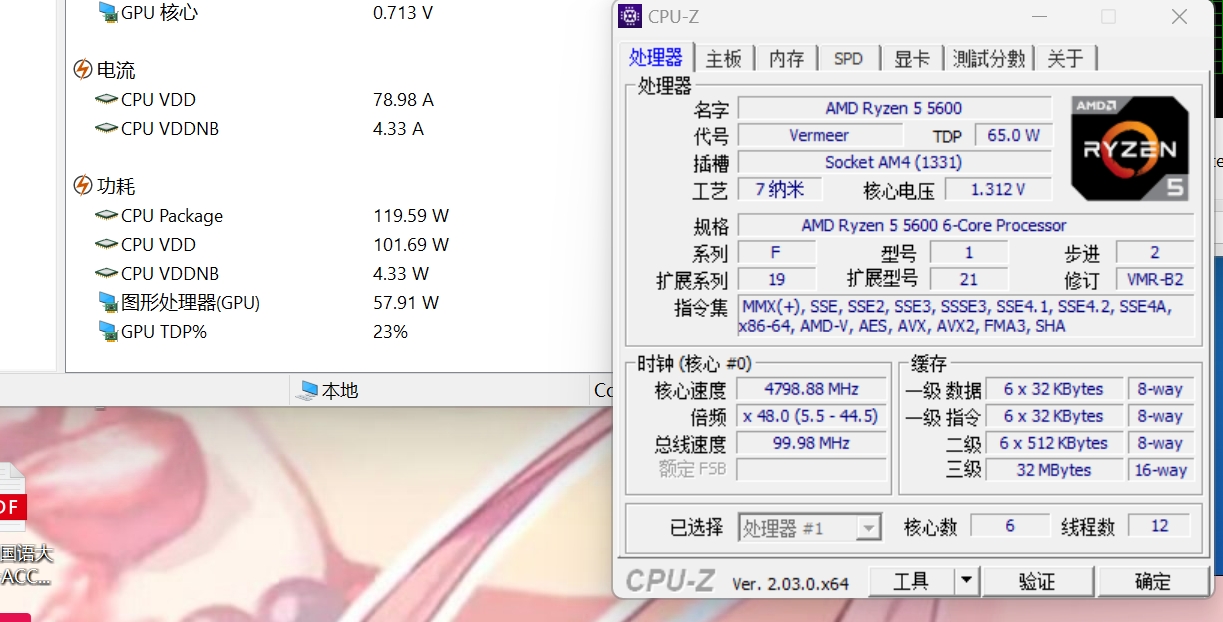Click the 确定 button to close CPU-Z
Image resolution: width=1223 pixels, height=622 pixels.
[1152, 581]
